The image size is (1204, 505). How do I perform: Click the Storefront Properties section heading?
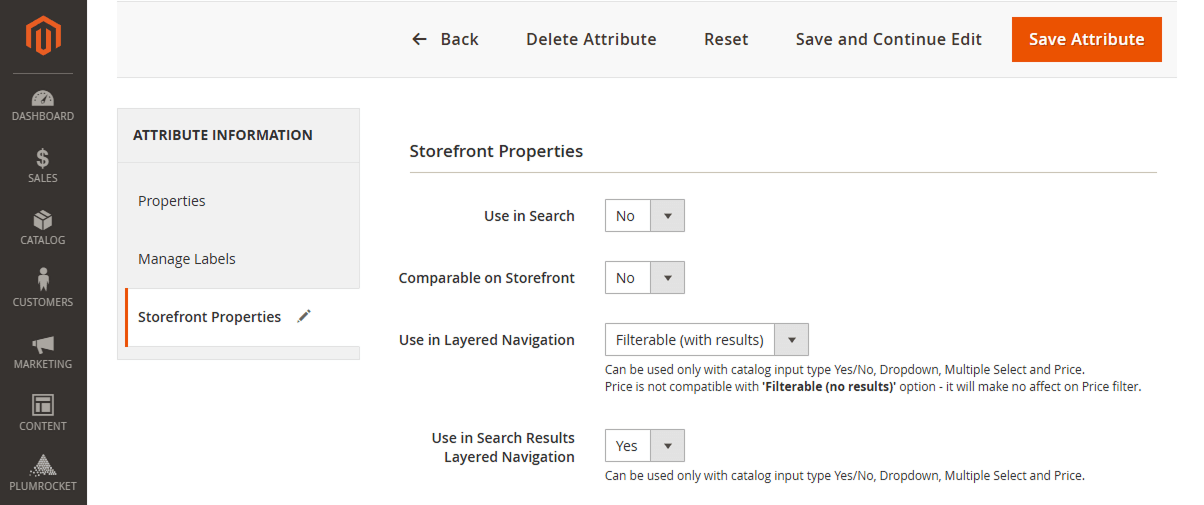496,152
